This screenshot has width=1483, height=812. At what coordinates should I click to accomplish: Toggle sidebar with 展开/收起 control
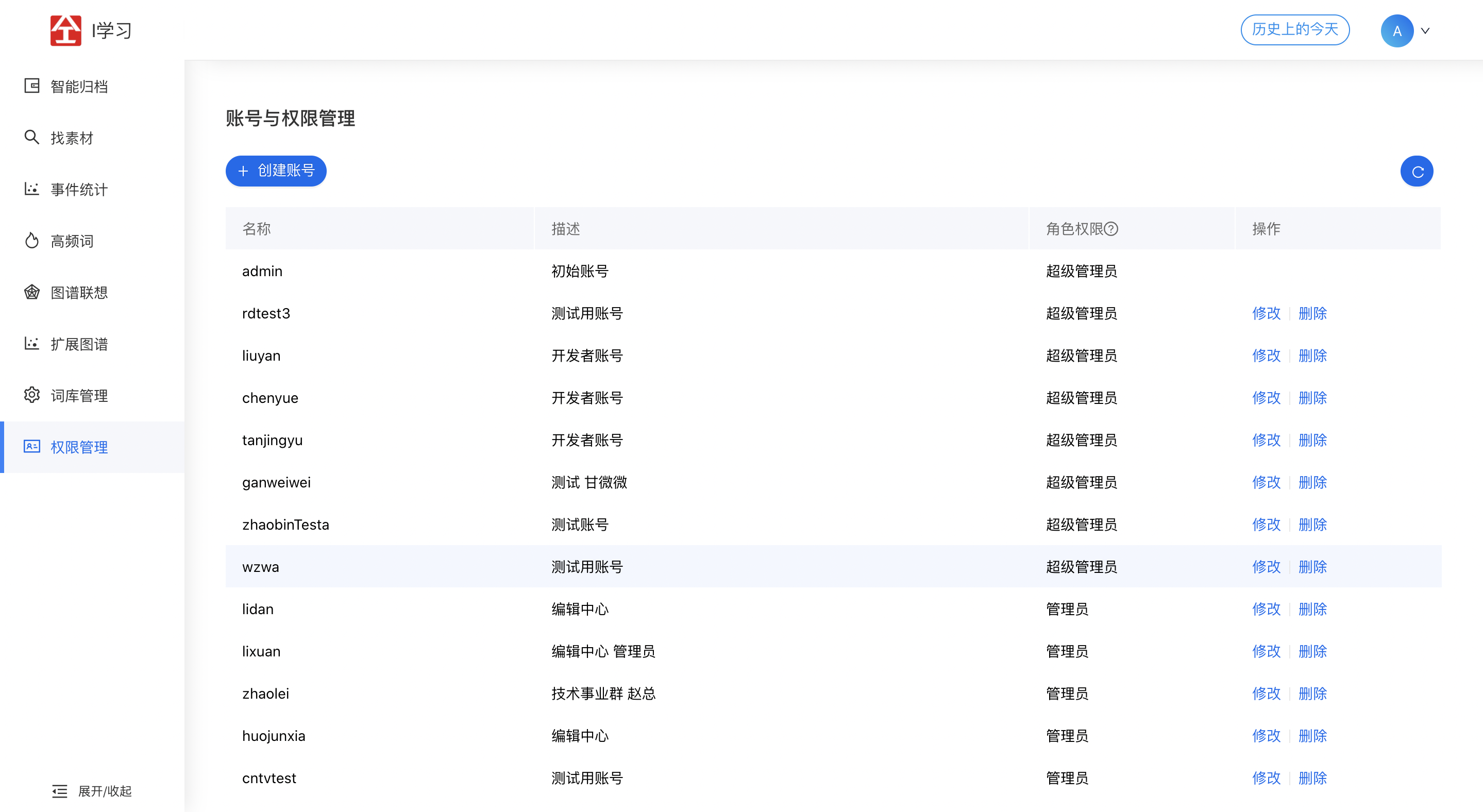click(92, 791)
